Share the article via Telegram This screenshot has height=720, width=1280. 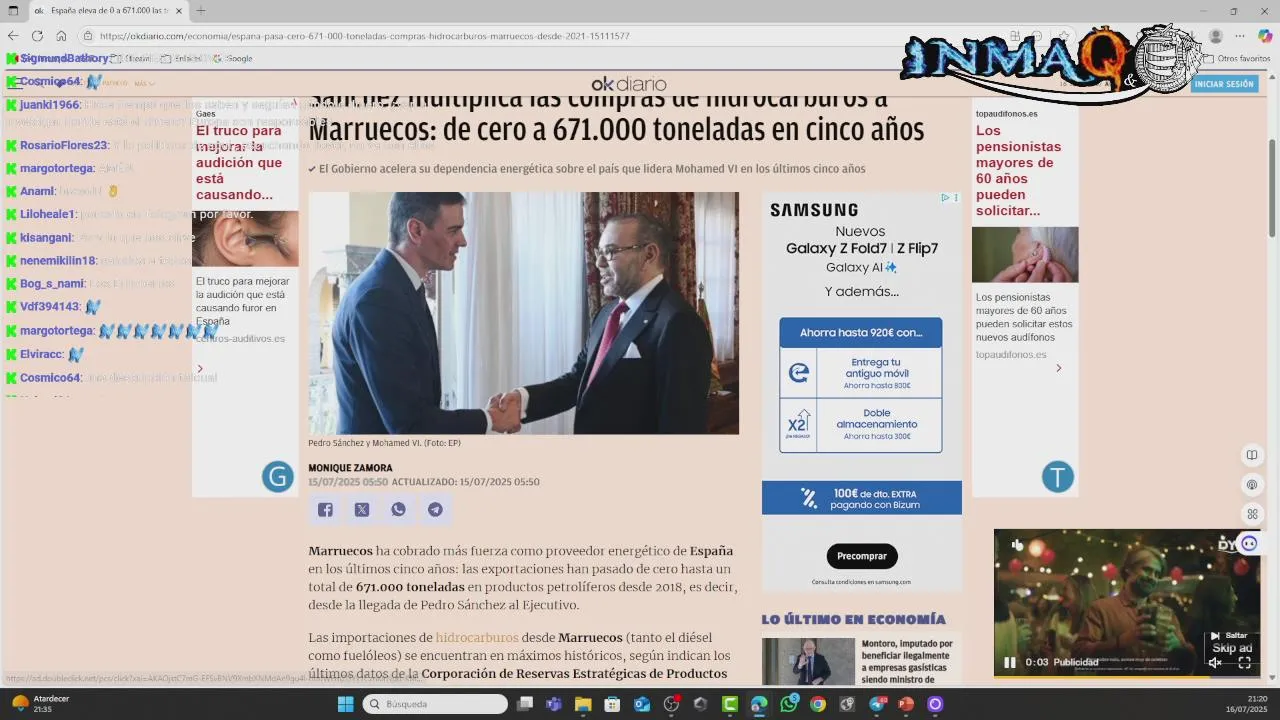pos(435,509)
